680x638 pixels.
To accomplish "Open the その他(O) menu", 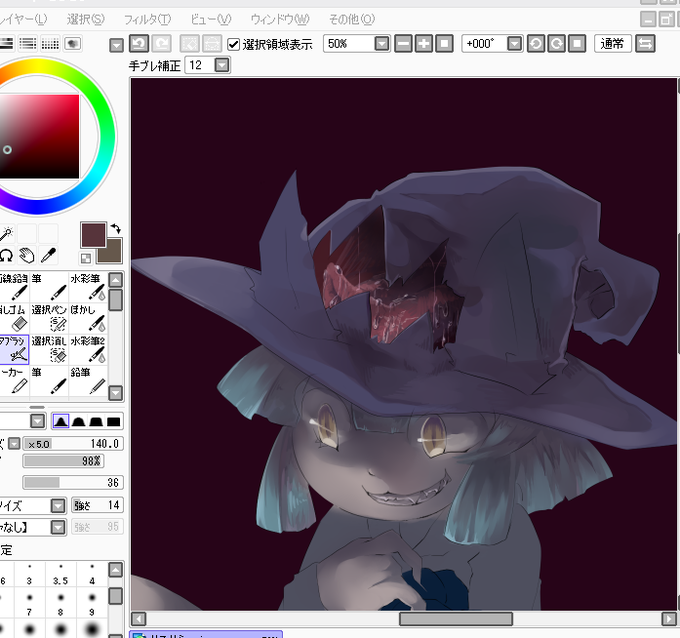I will (x=352, y=20).
